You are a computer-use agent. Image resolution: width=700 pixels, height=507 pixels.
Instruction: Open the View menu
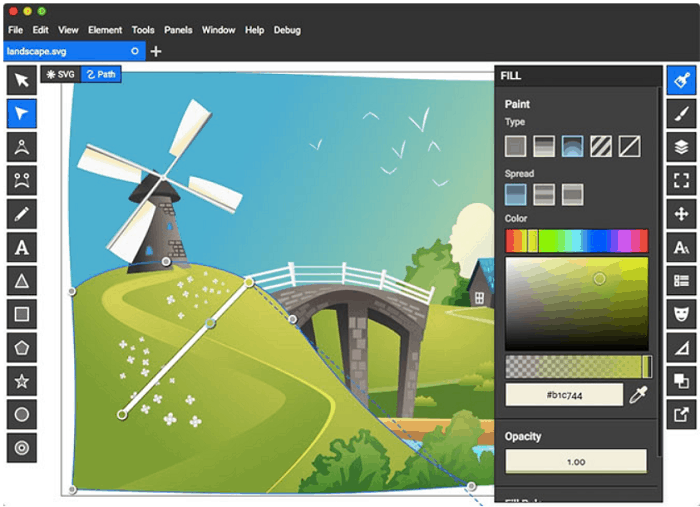pyautogui.click(x=68, y=30)
